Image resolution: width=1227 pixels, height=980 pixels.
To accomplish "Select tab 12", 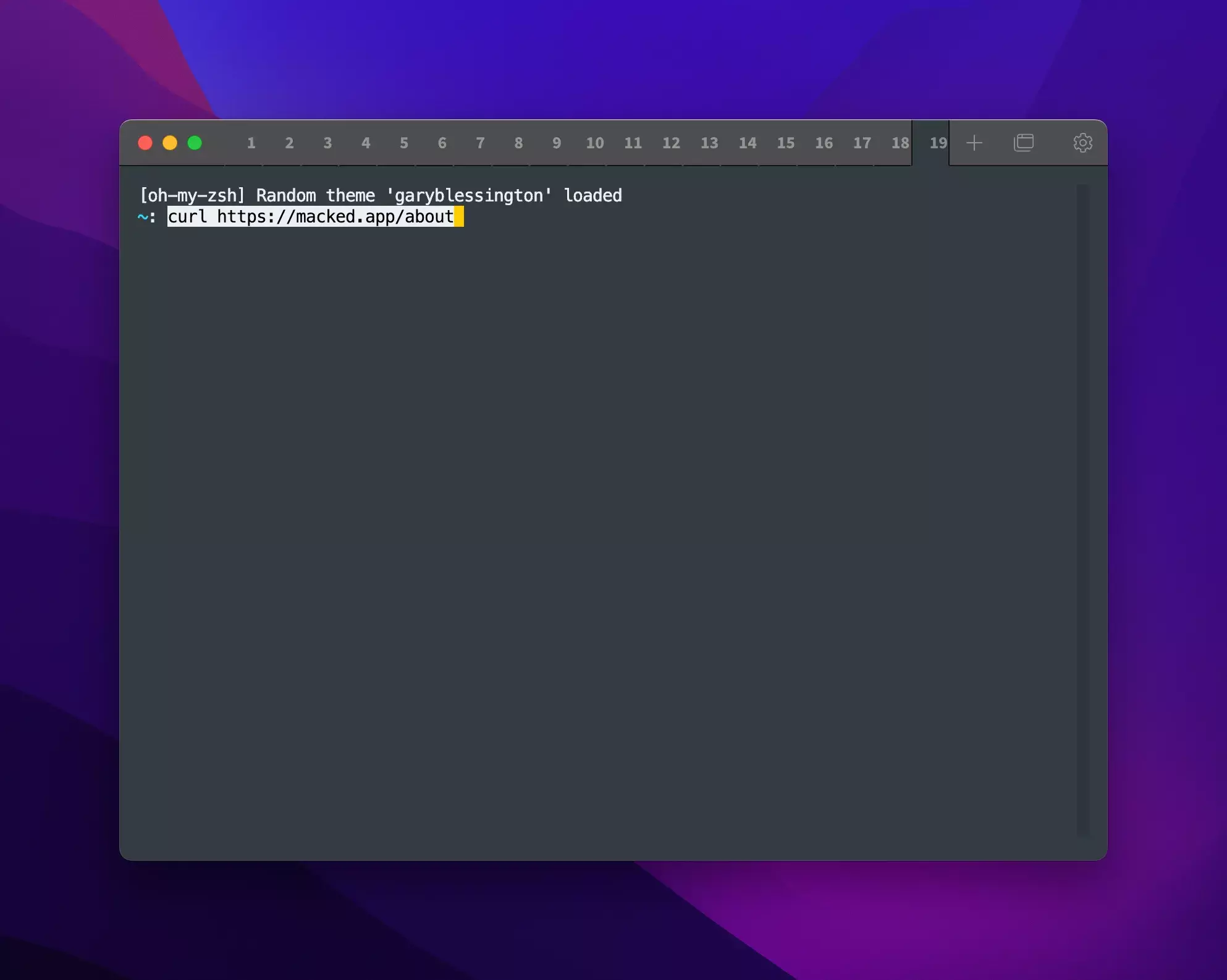I will tap(671, 143).
